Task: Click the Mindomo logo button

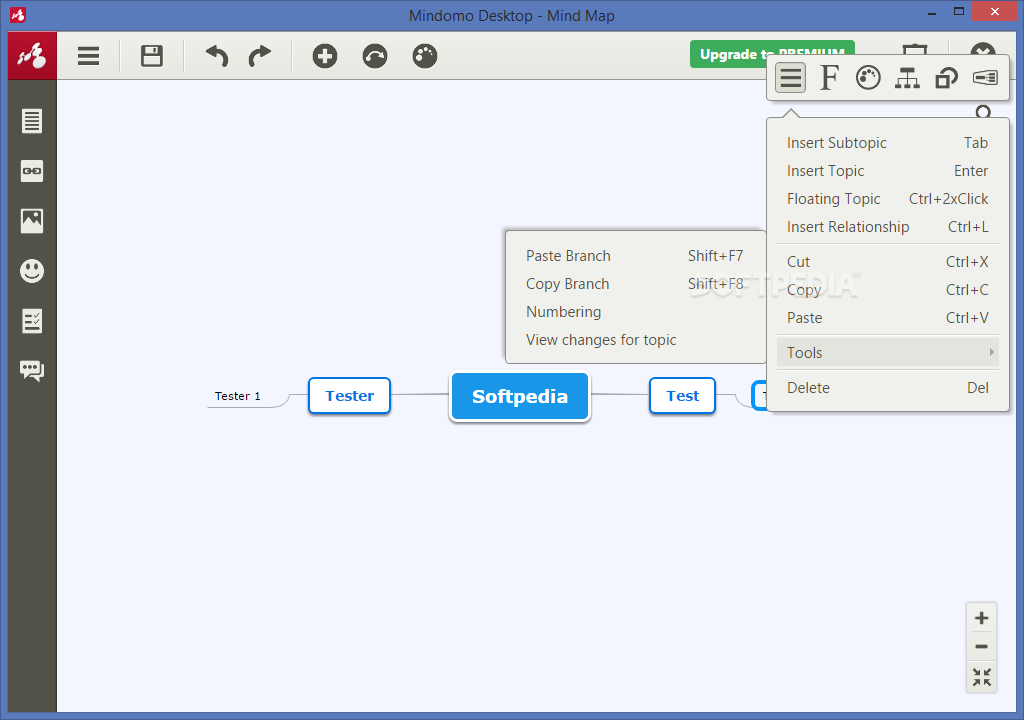Action: point(32,56)
